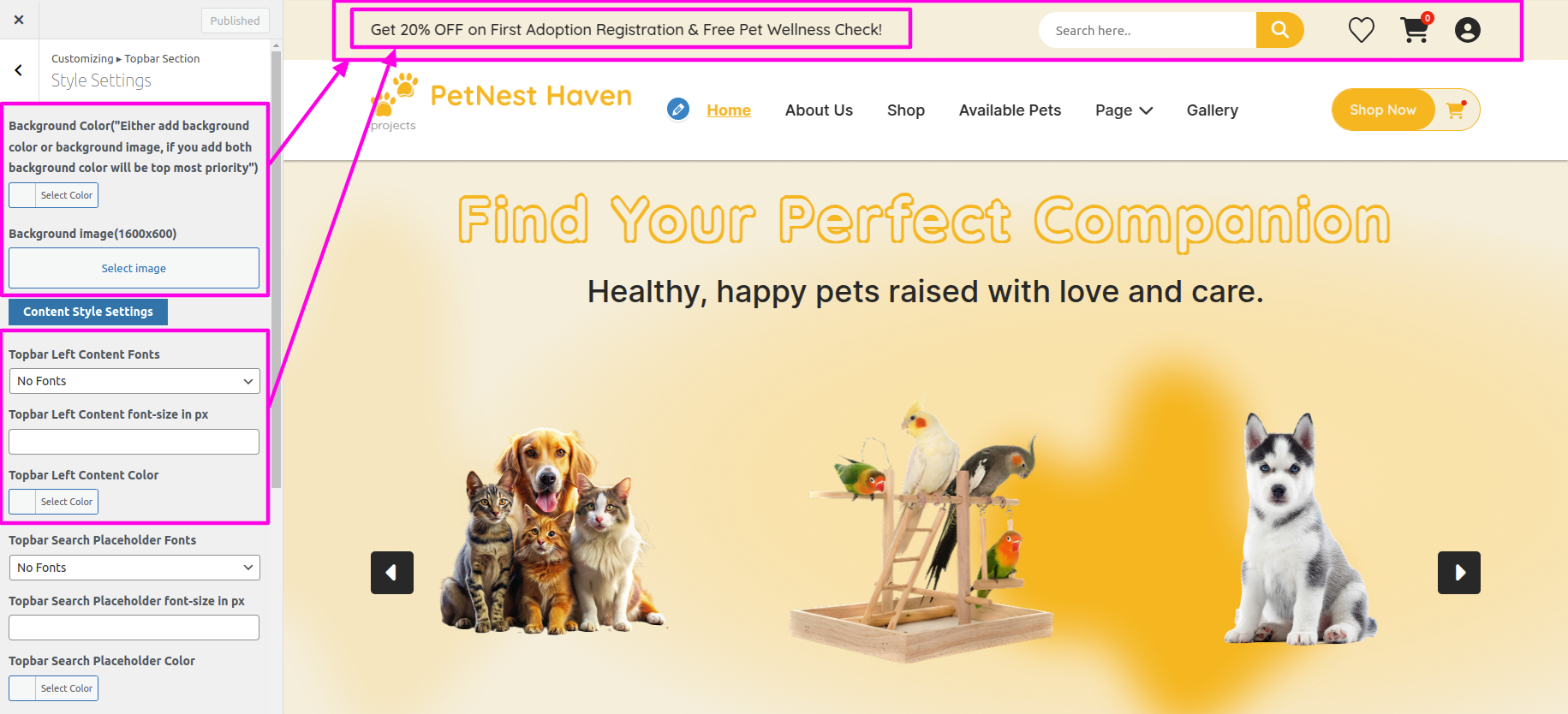
Task: Pick Topbar Left Content Color swatch
Action: (x=53, y=502)
